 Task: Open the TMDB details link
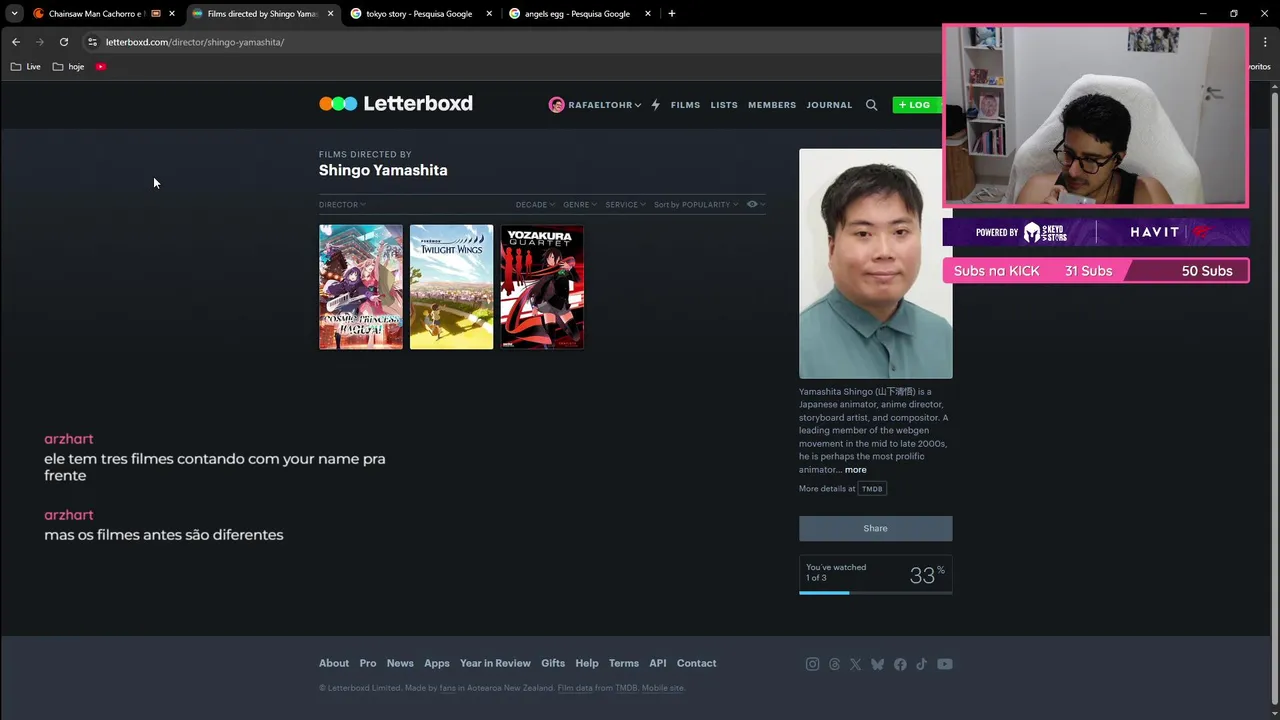click(873, 489)
